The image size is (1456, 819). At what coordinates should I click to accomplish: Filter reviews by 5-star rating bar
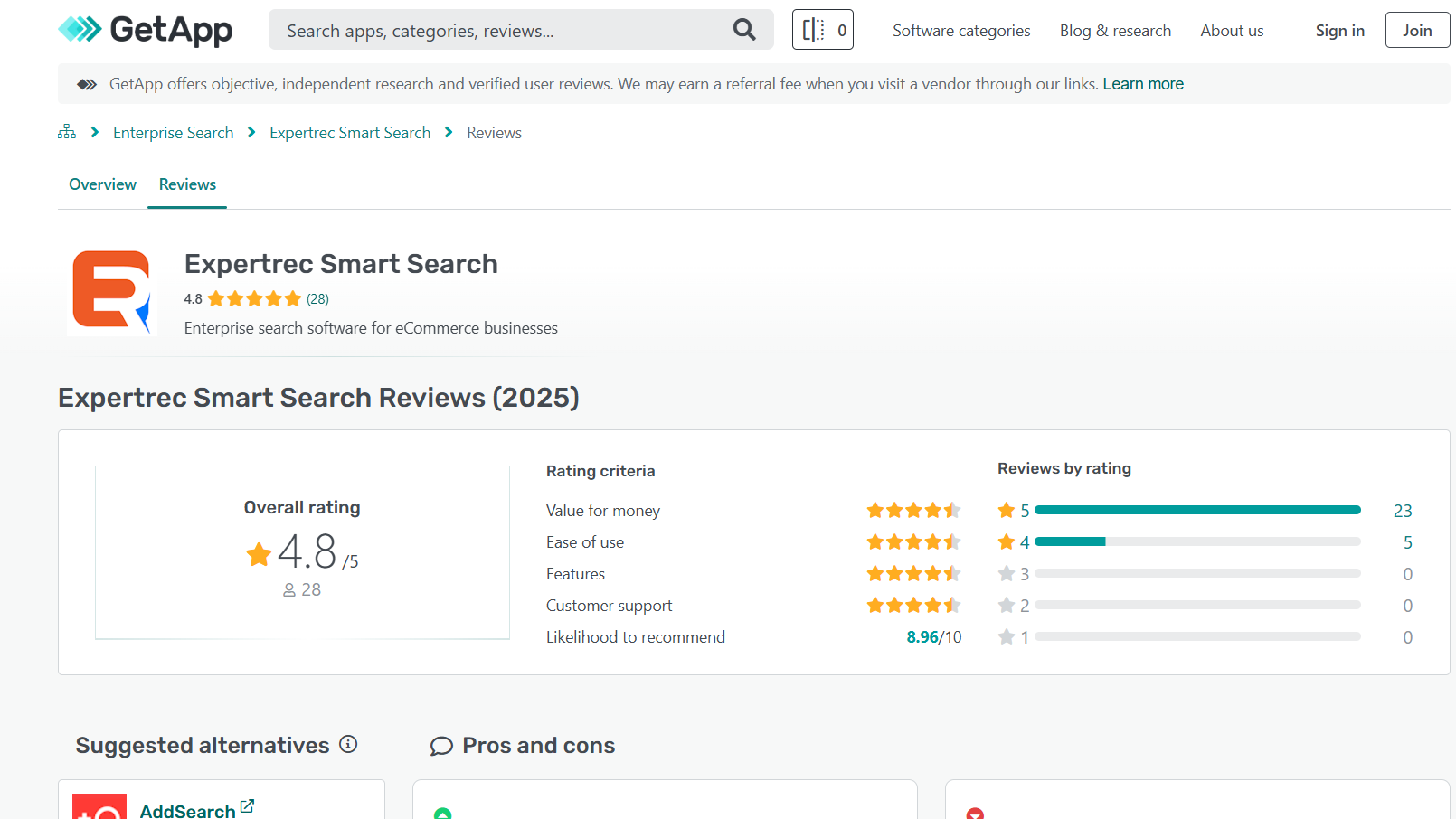(x=1196, y=511)
